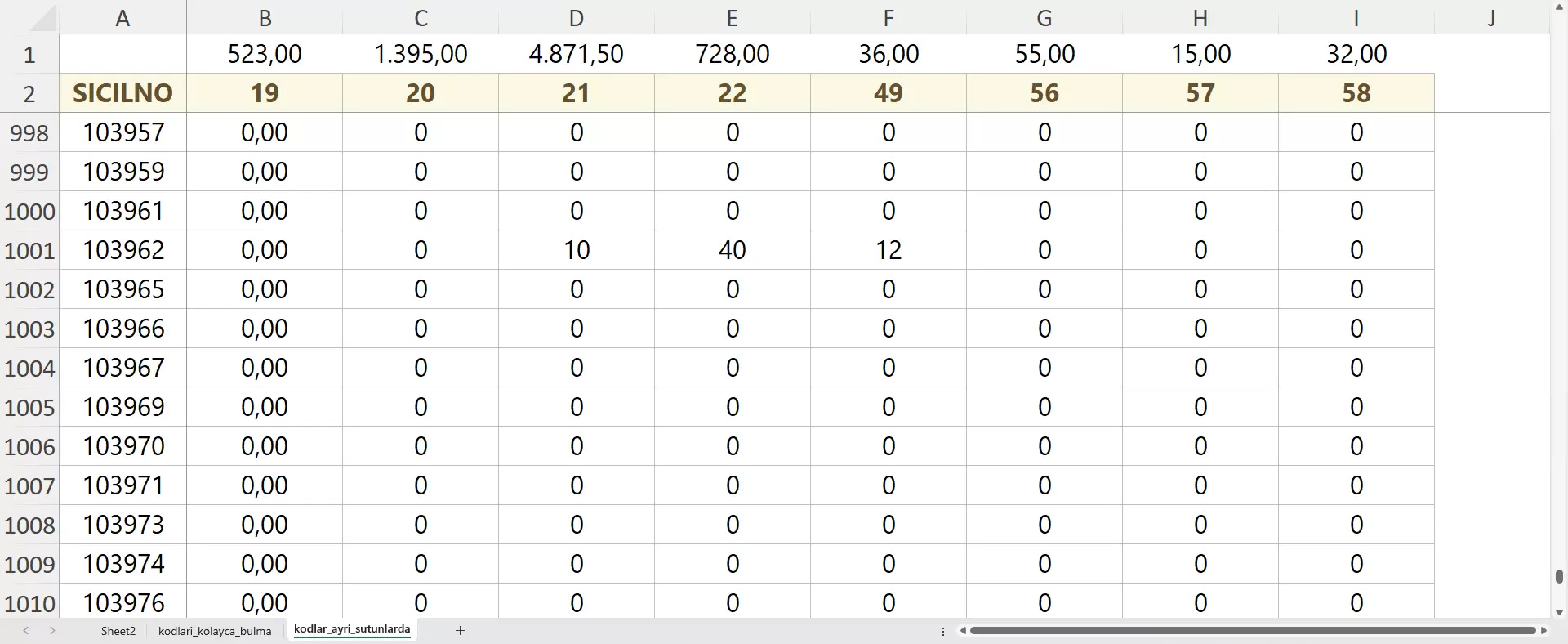
Task: Click the add new sheet plus icon
Action: (460, 630)
